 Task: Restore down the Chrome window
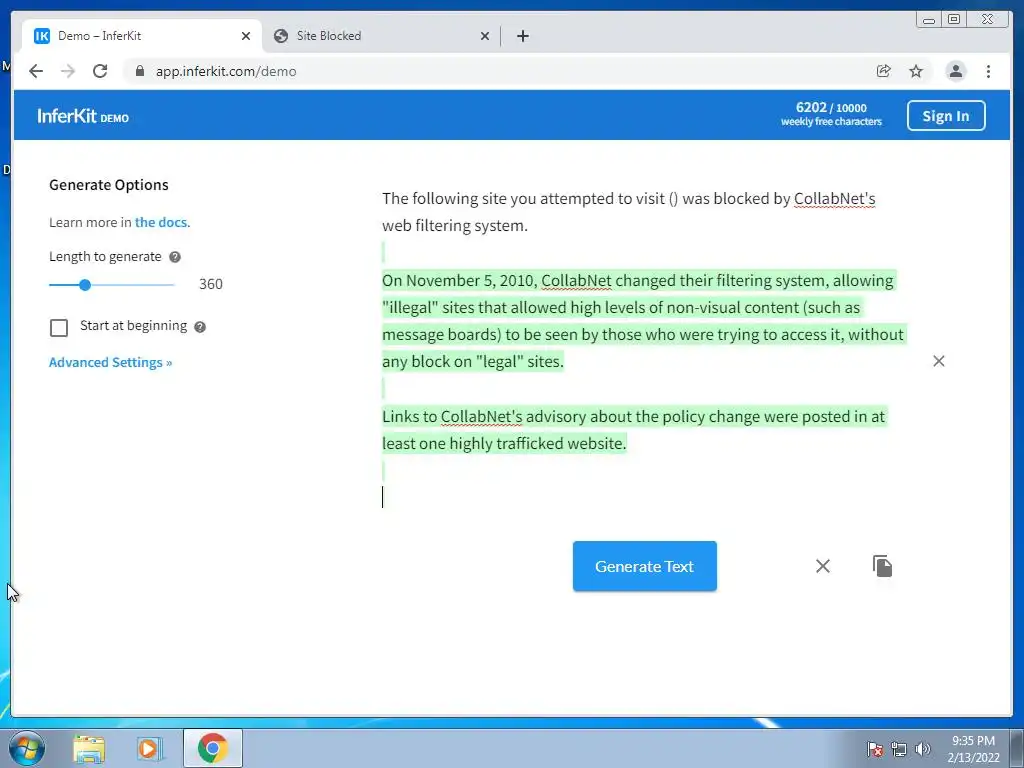point(954,20)
